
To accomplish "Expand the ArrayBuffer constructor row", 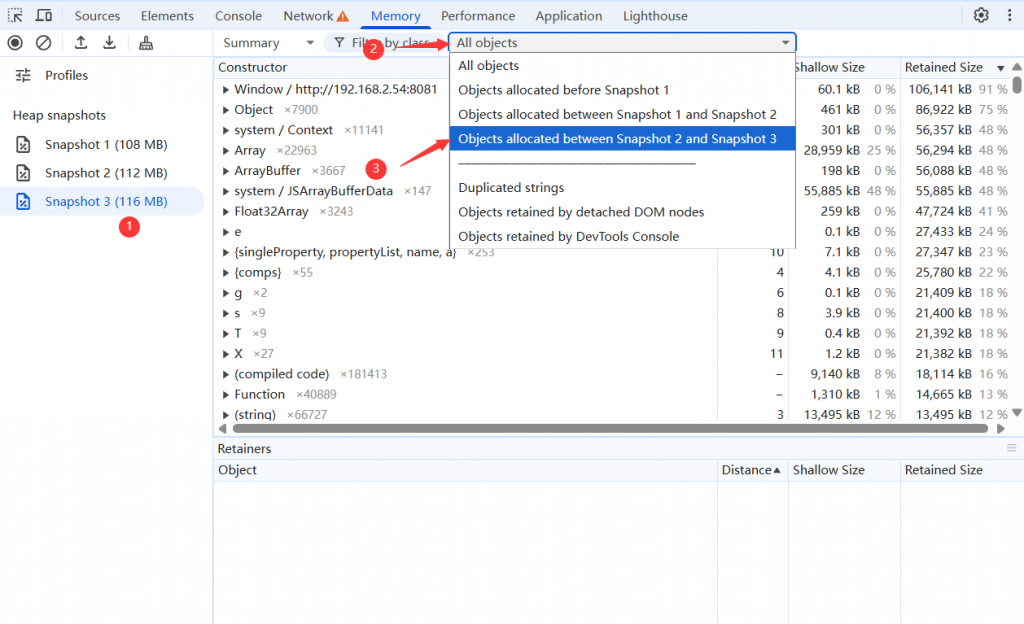I will 226,171.
